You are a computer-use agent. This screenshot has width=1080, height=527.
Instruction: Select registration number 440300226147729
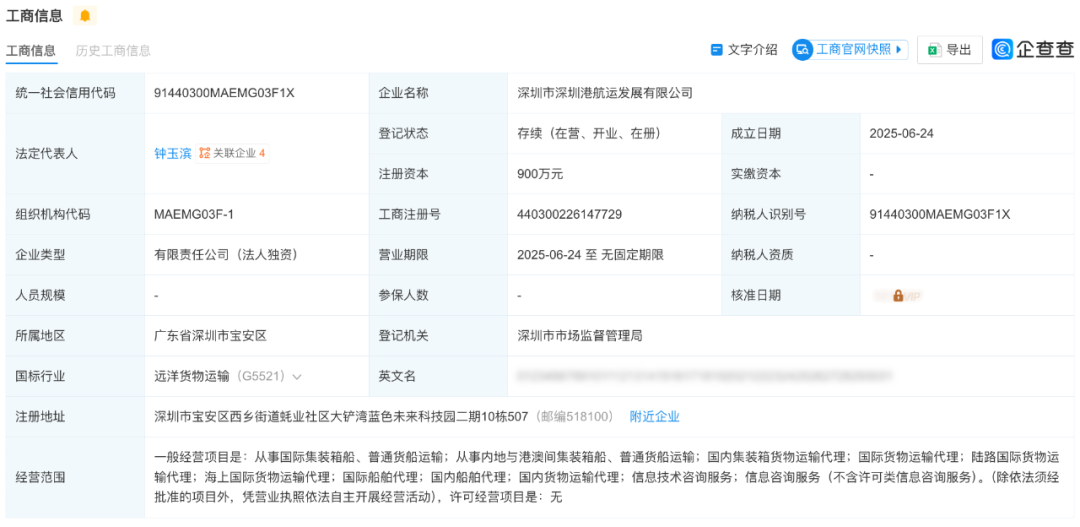[x=570, y=214]
